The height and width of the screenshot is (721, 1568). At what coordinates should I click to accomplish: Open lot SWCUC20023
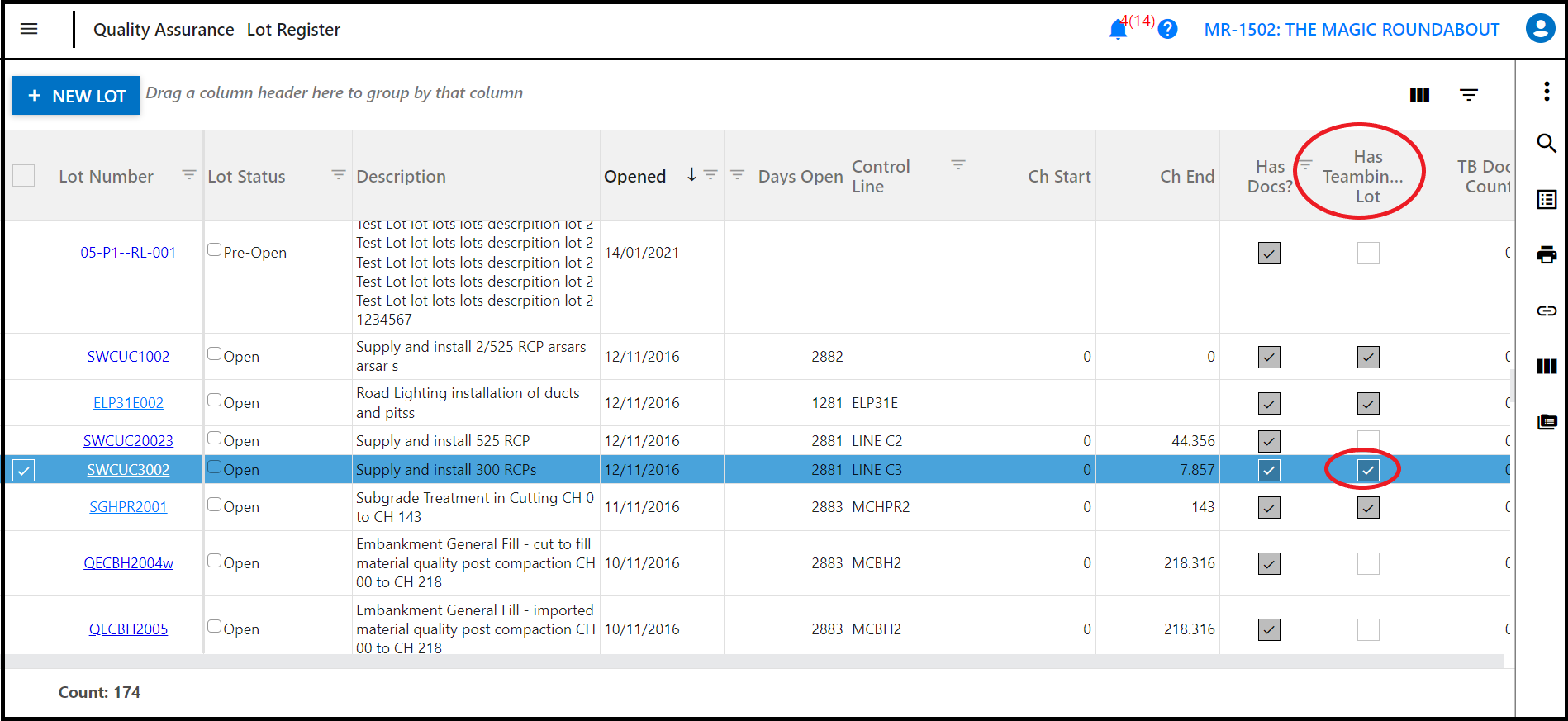tap(128, 441)
